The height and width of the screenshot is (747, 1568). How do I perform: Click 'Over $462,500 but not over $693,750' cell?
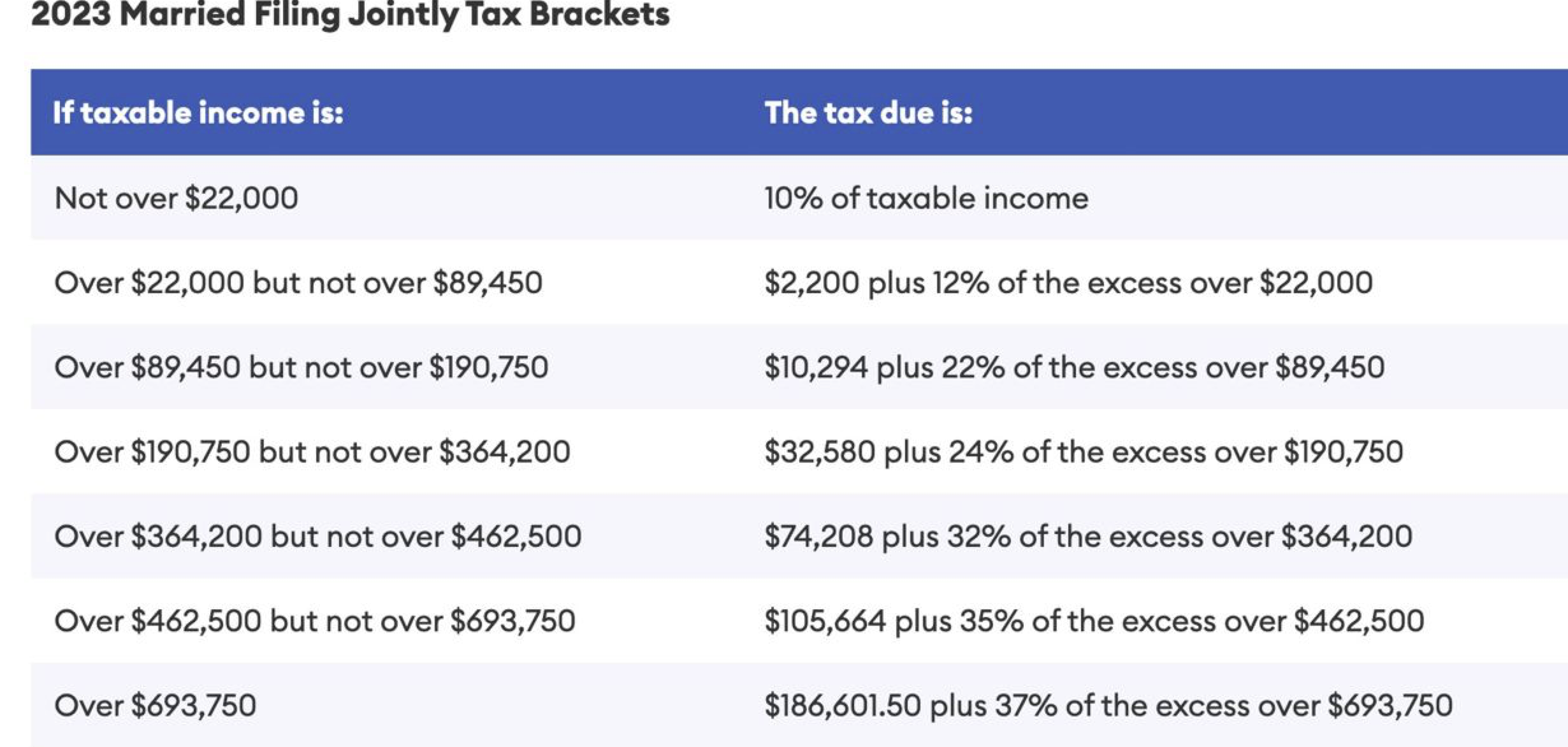point(314,621)
